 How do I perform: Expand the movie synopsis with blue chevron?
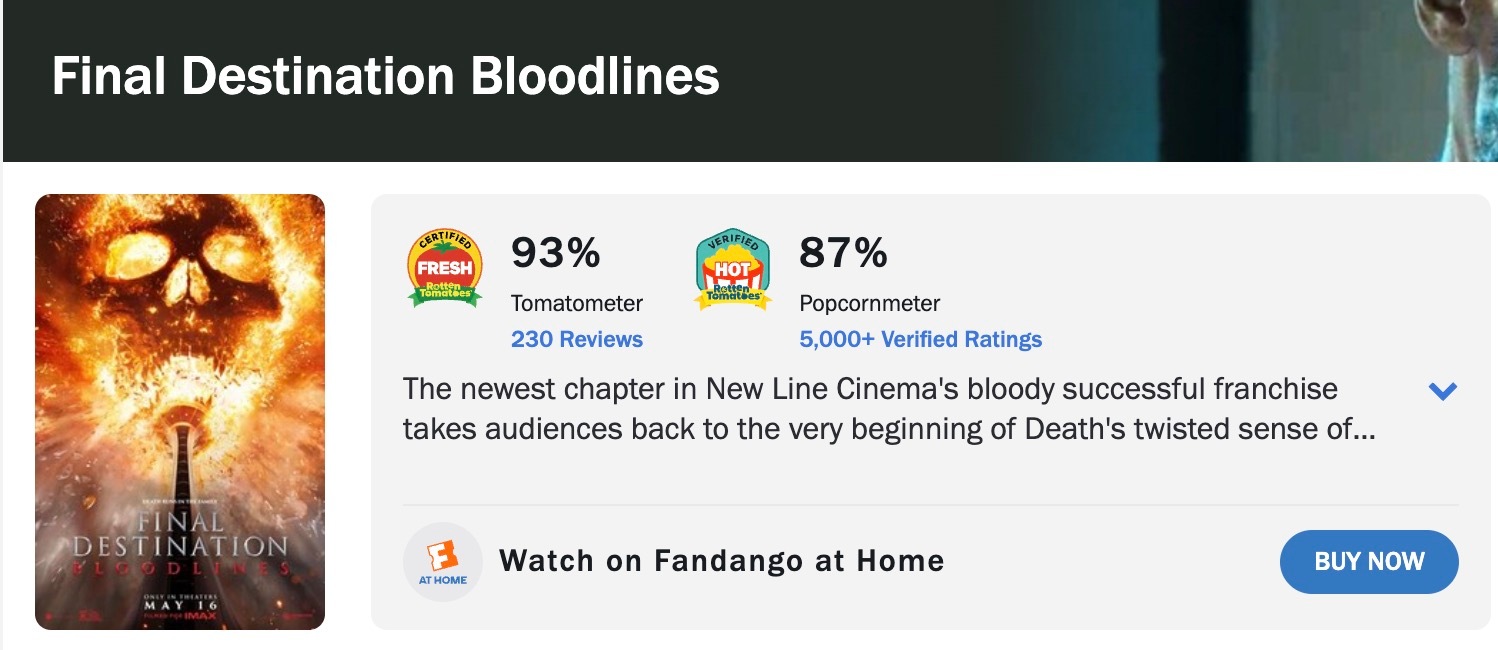pyautogui.click(x=1443, y=391)
